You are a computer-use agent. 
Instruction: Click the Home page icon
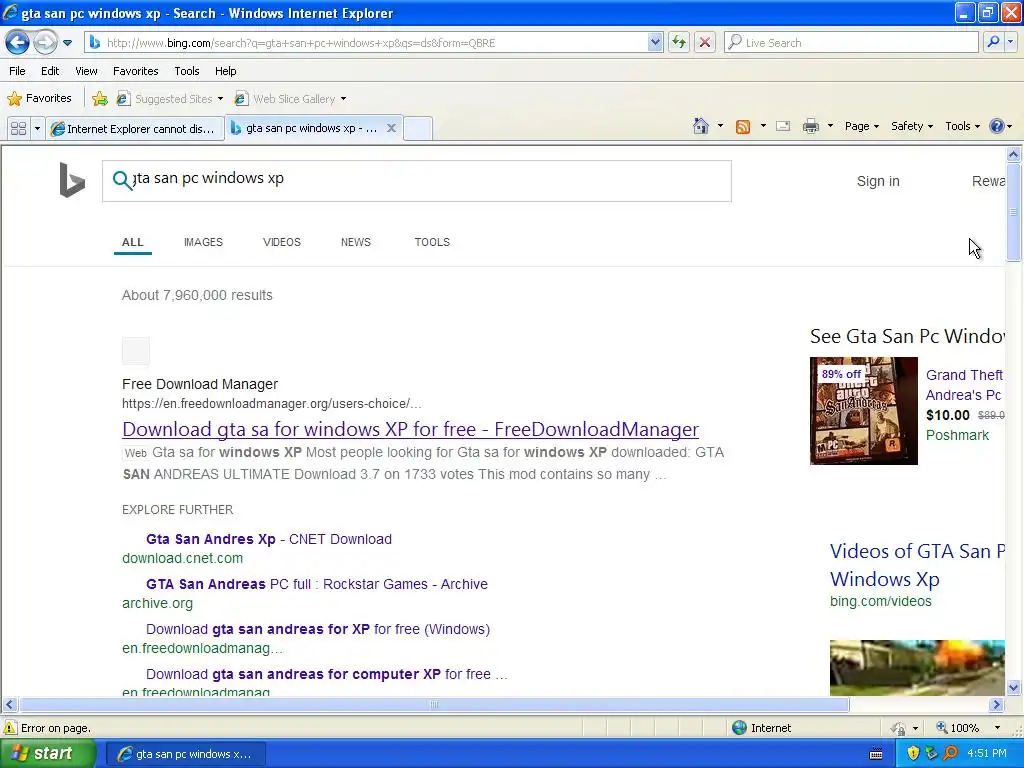[x=701, y=126]
